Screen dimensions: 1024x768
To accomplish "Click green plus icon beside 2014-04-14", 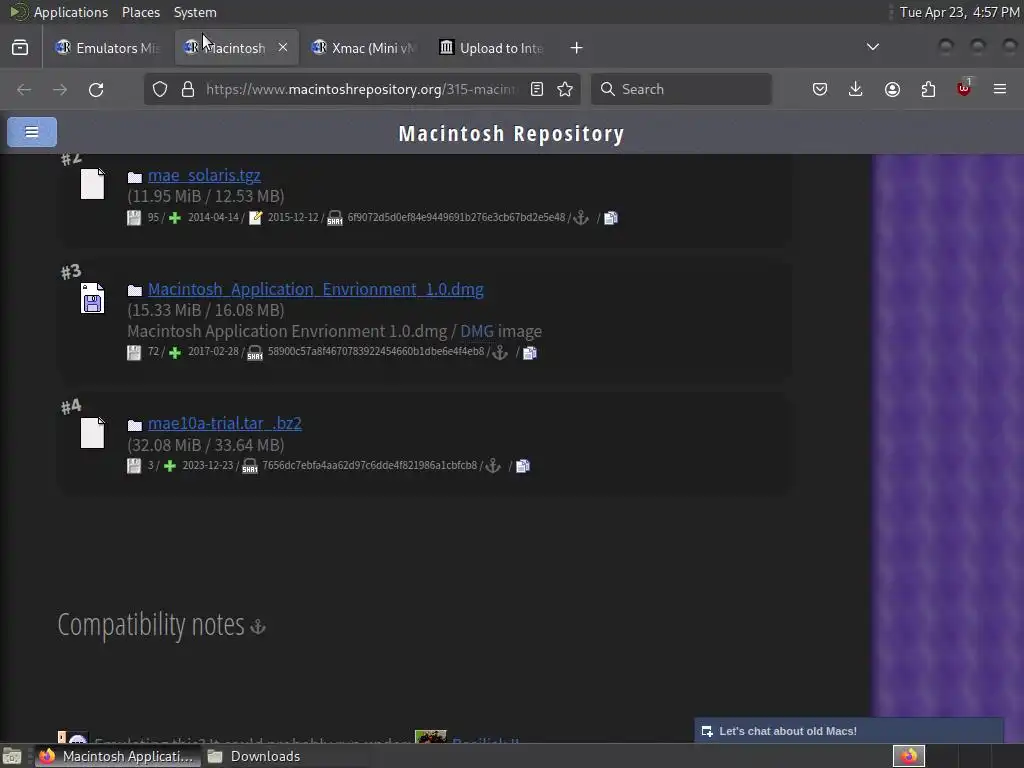I will tap(174, 218).
